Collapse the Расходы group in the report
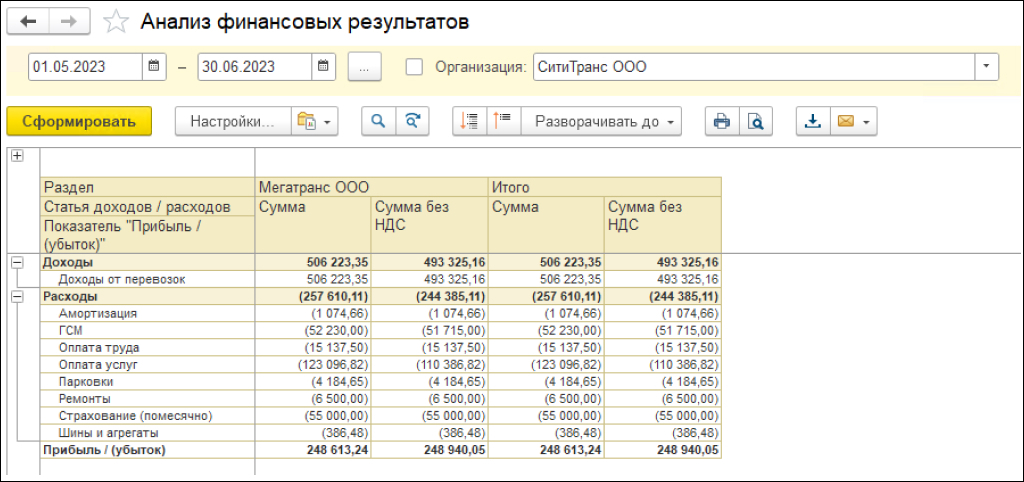1024x482 pixels. [17, 297]
